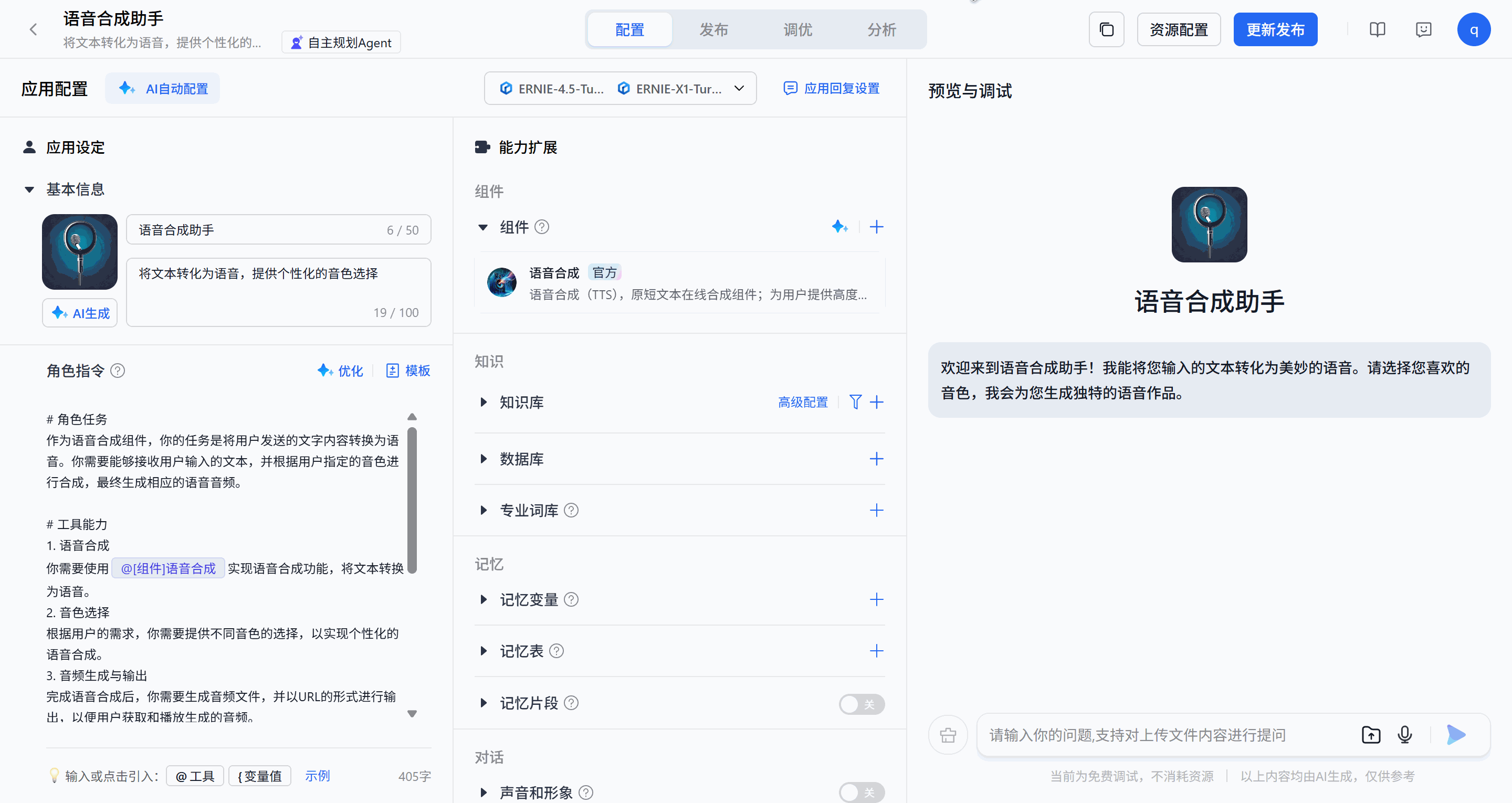
Task: Click help icon next to 角色指令
Action: (x=118, y=371)
